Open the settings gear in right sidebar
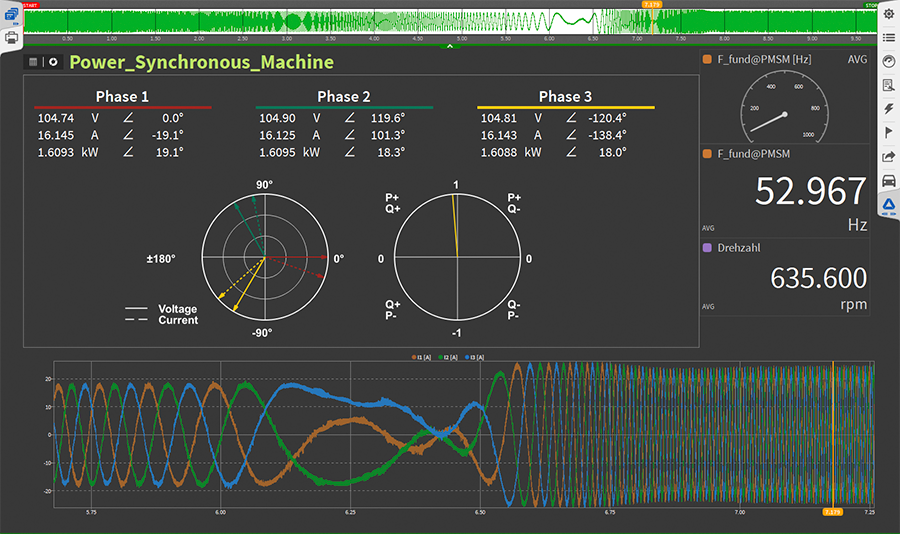Viewport: 900px width, 534px height. pos(888,14)
